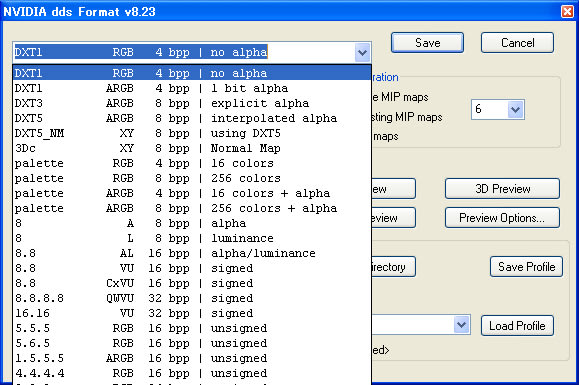This screenshot has height=385, width=579.
Task: Click Save Profile button
Action: click(526, 267)
